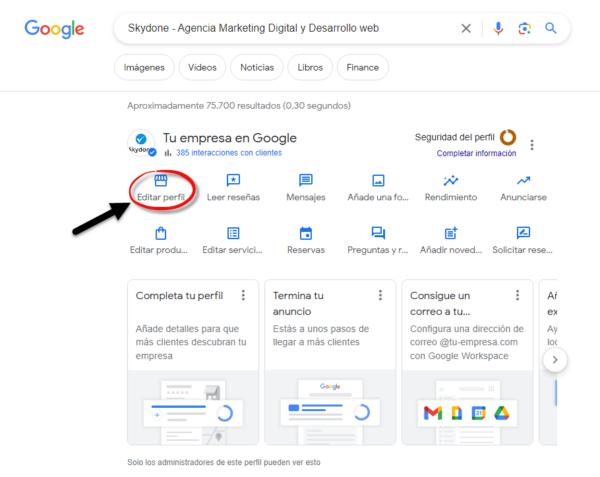Open business profile three-dot menu
The width and height of the screenshot is (600, 477).
pos(532,145)
